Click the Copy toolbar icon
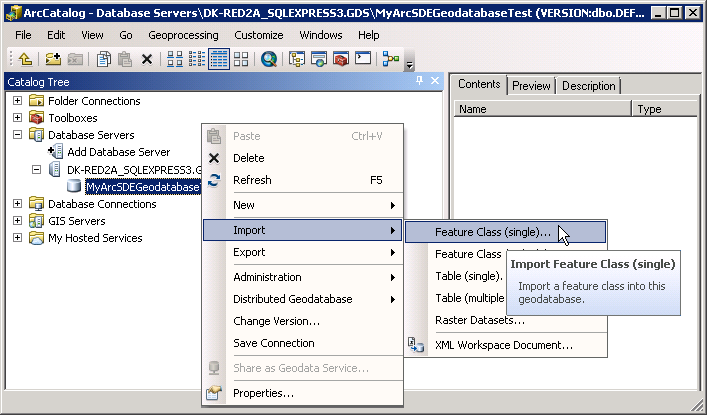Screen dimensions: 707x416 click(104, 59)
